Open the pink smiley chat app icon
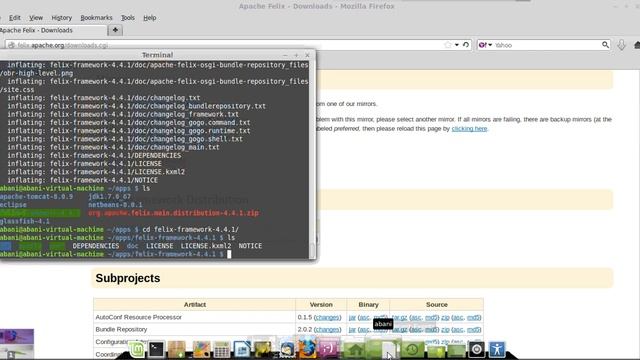 (329, 349)
